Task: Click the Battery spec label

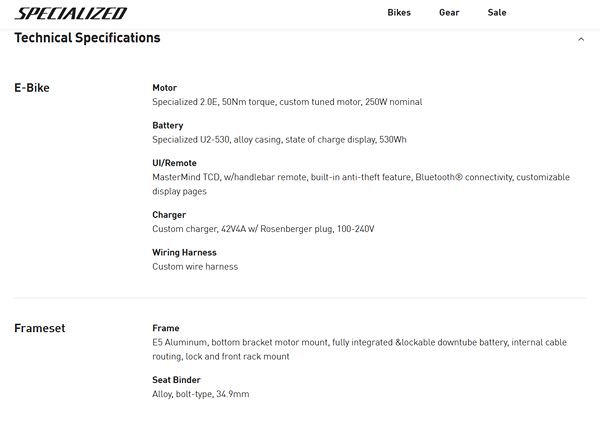Action: click(x=167, y=126)
